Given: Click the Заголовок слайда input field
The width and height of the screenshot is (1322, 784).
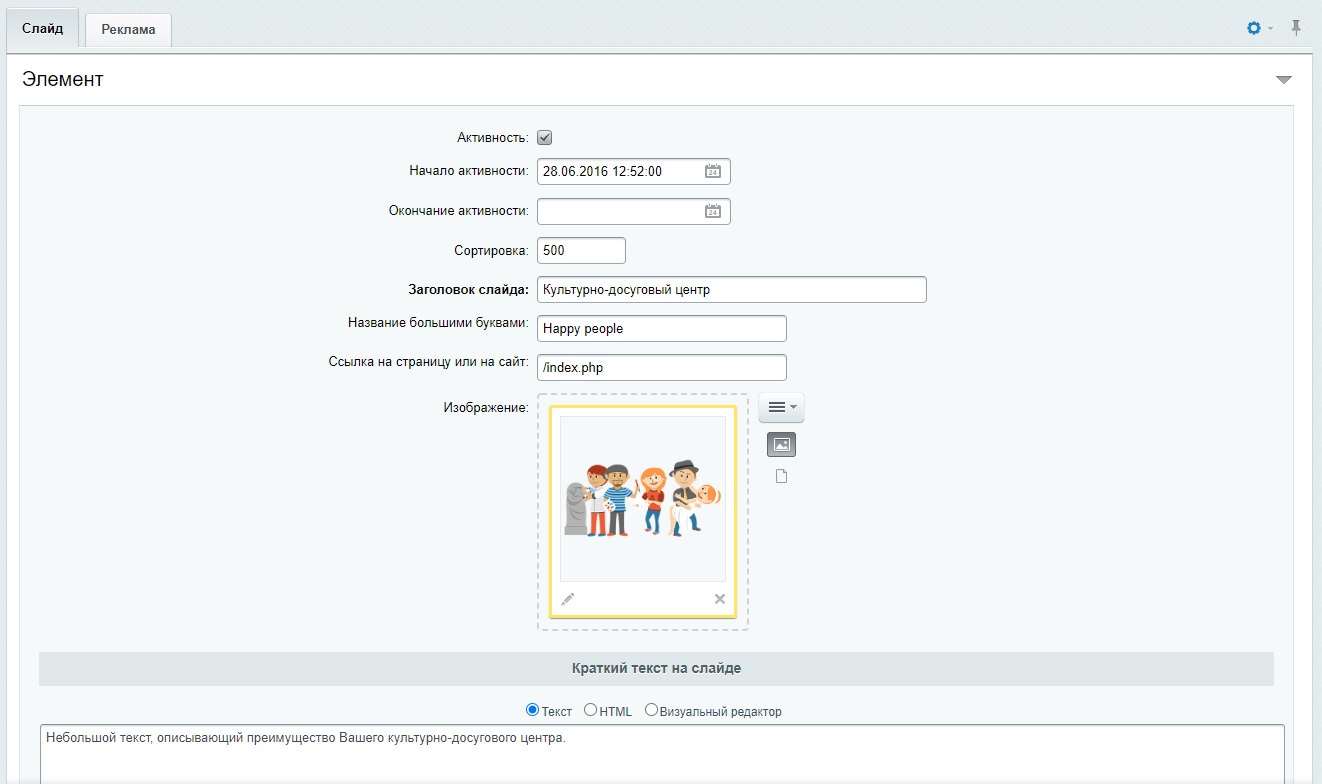Looking at the screenshot, I should coord(732,289).
